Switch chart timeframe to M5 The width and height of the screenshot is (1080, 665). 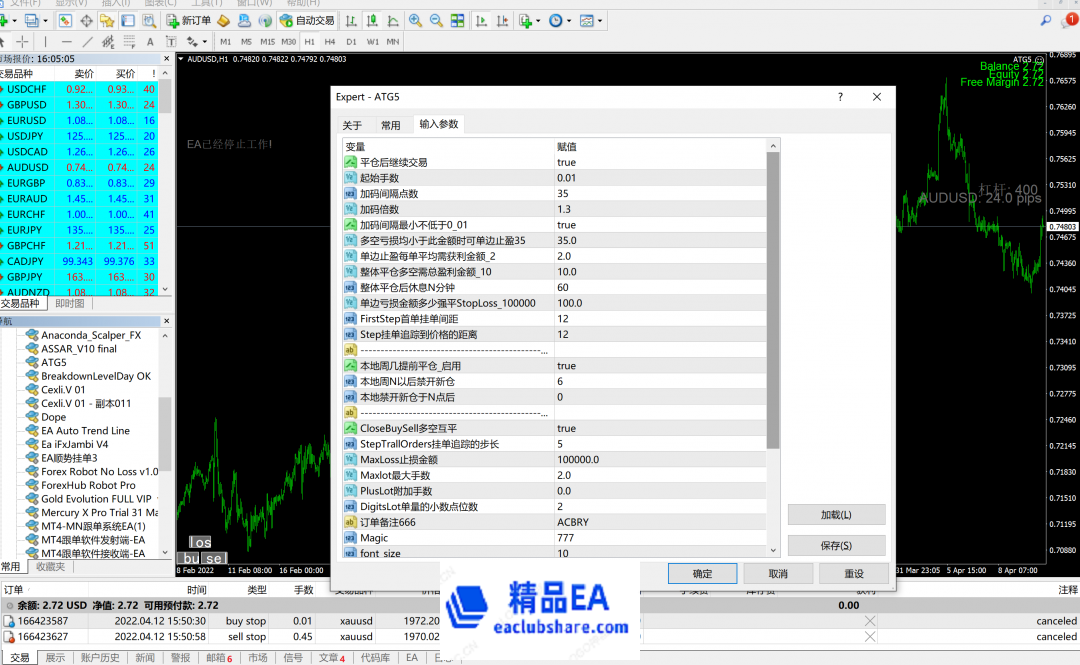point(245,41)
